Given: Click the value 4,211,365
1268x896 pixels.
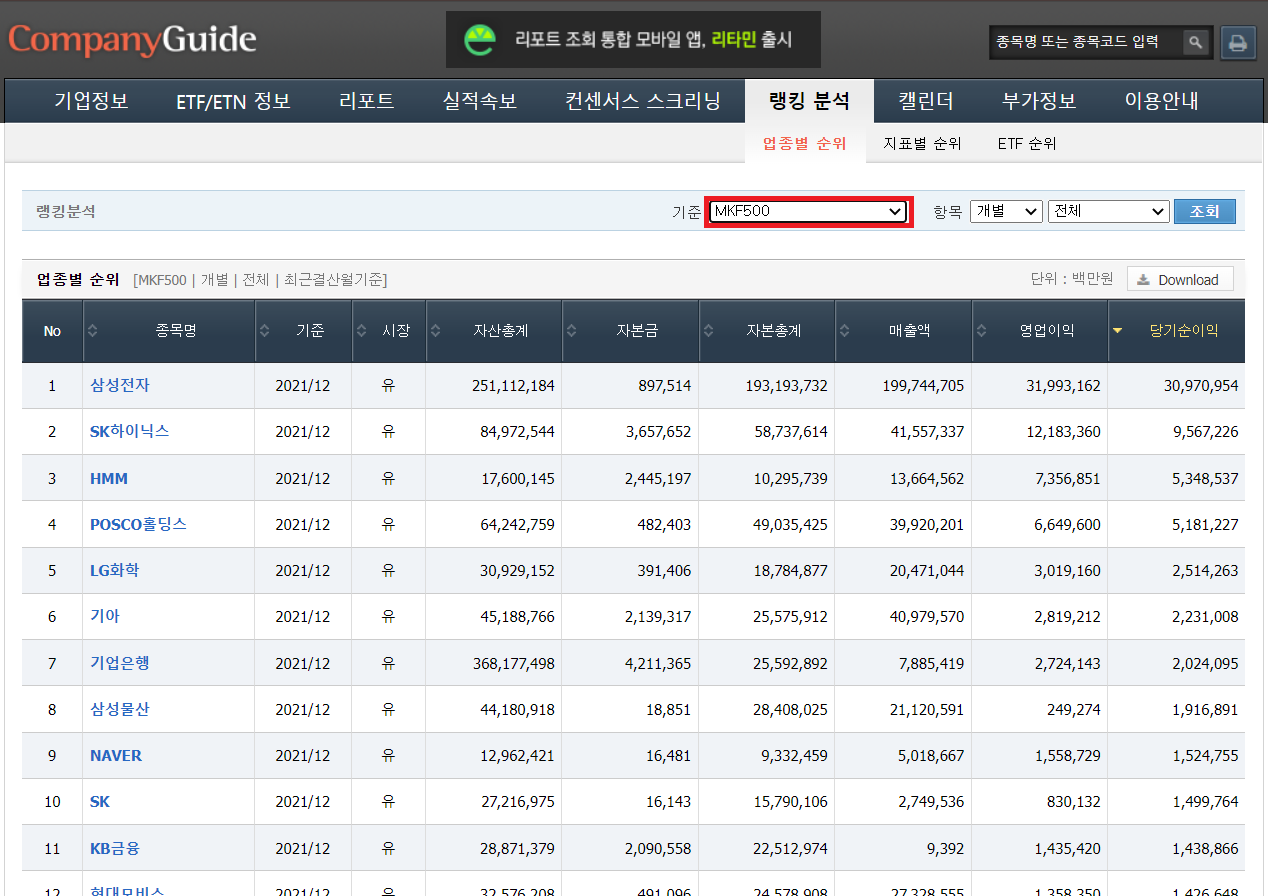Looking at the screenshot, I should click(658, 662).
